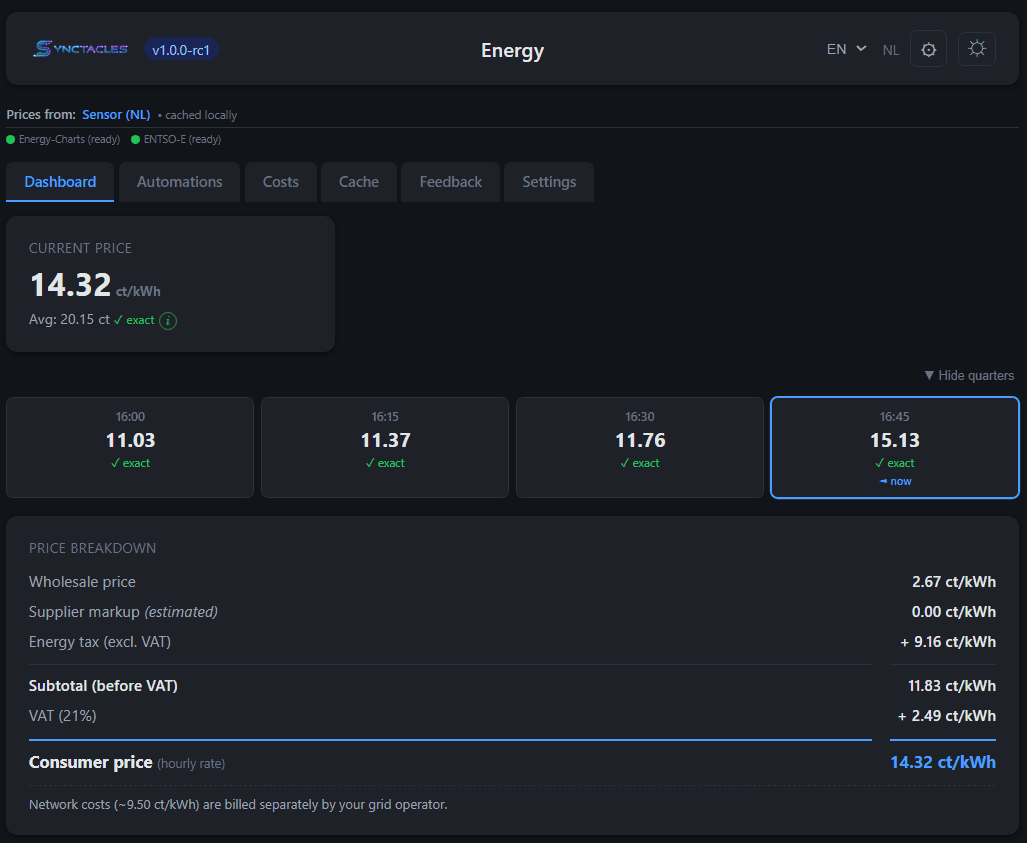
Task: Click the green exact checkmark under current price
Action: pos(135,320)
